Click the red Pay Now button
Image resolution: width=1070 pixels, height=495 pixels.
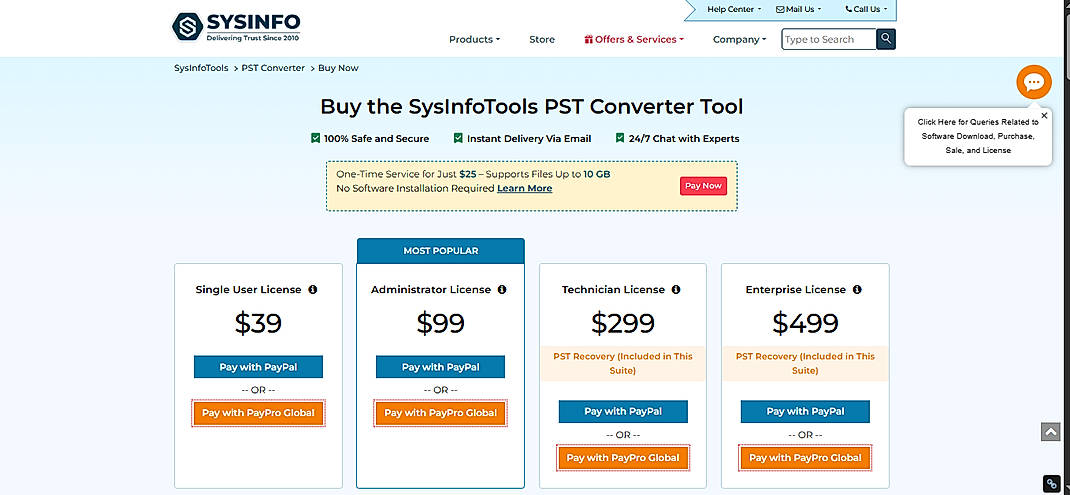coord(703,186)
